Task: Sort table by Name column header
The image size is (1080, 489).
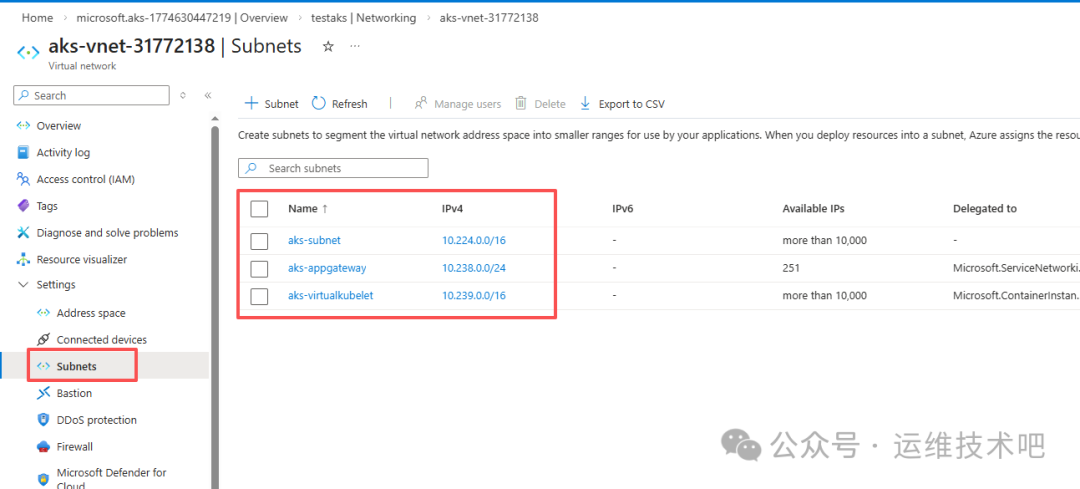Action: [308, 208]
